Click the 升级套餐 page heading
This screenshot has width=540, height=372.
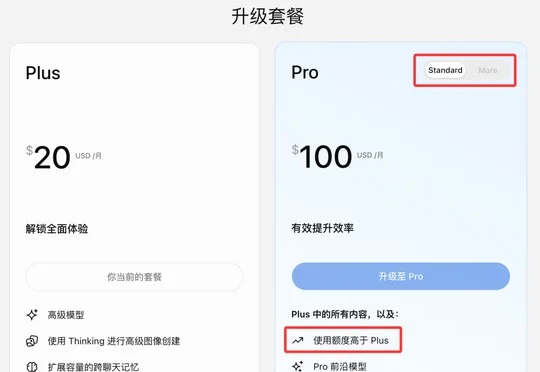coord(268,17)
